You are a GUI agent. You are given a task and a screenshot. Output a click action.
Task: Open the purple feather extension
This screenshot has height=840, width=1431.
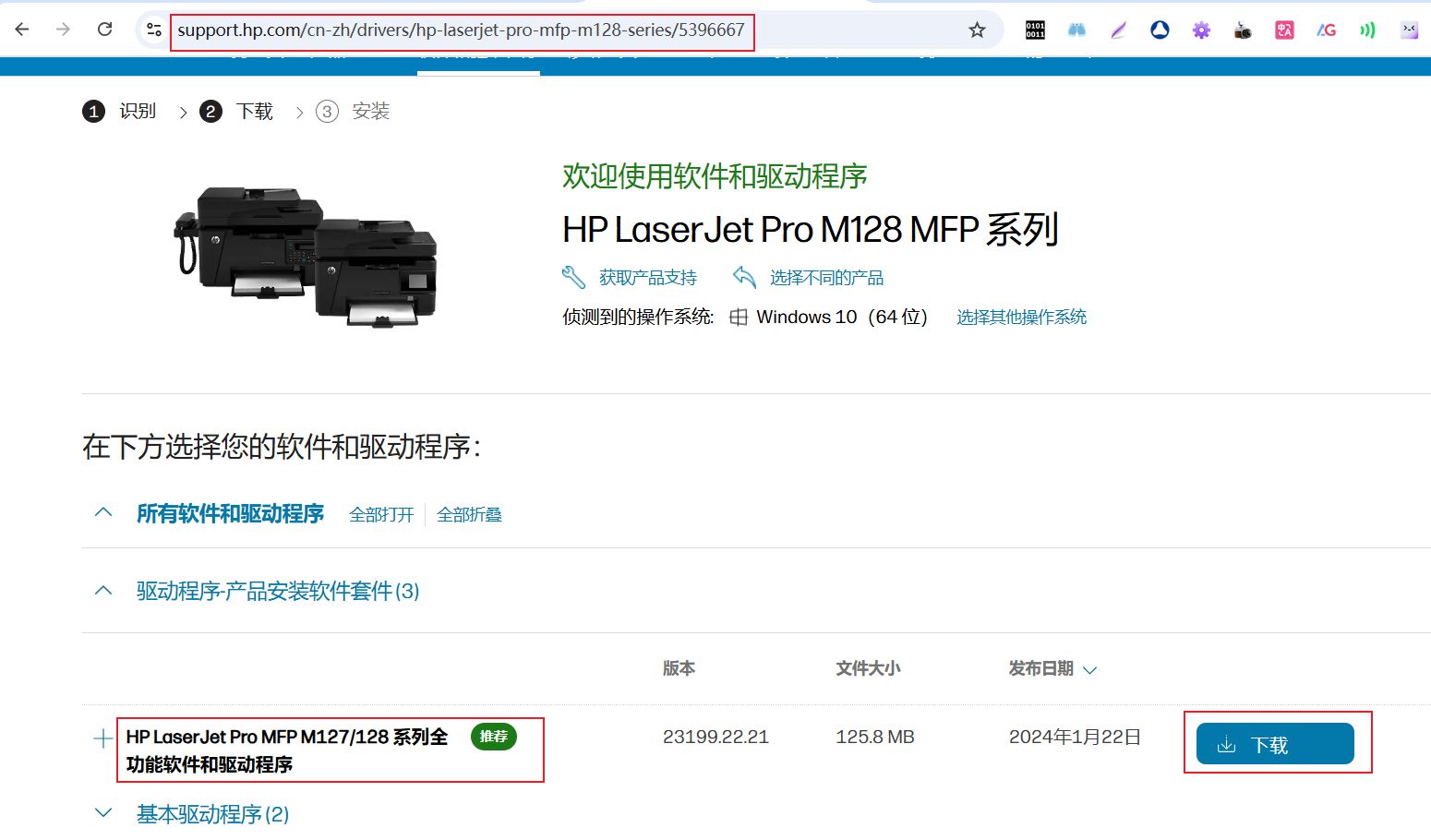[1118, 30]
